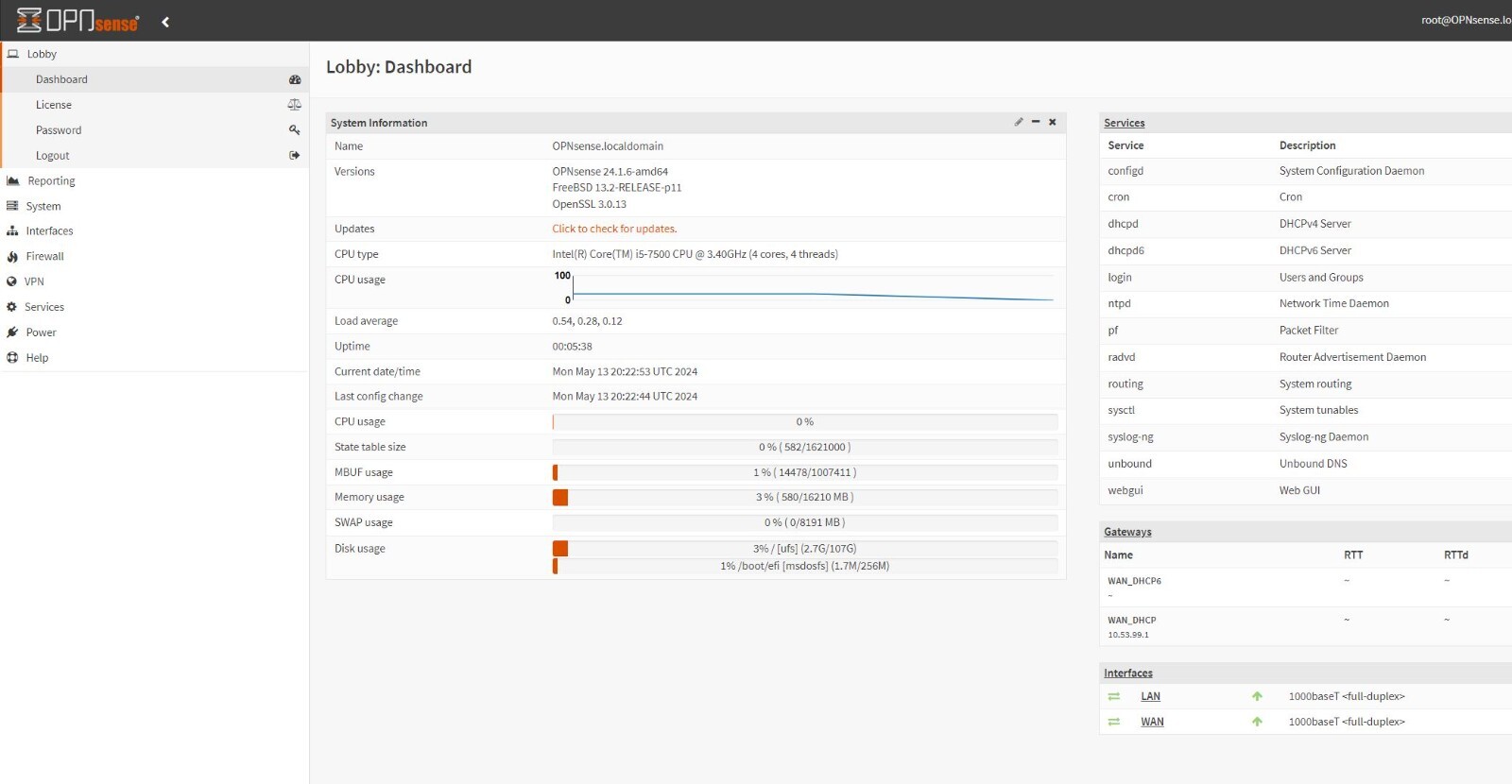
Task: Click the Logout exit icon
Action: [295, 155]
